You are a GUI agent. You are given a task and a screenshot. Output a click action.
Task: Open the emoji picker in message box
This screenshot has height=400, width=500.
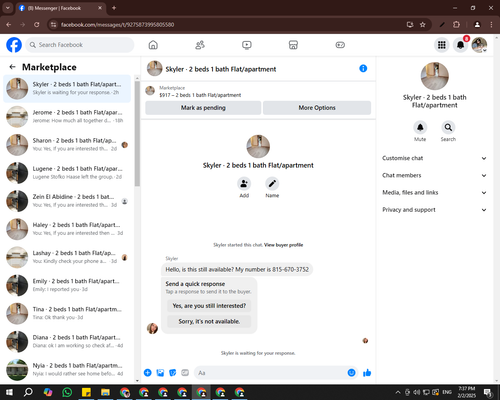(351, 373)
